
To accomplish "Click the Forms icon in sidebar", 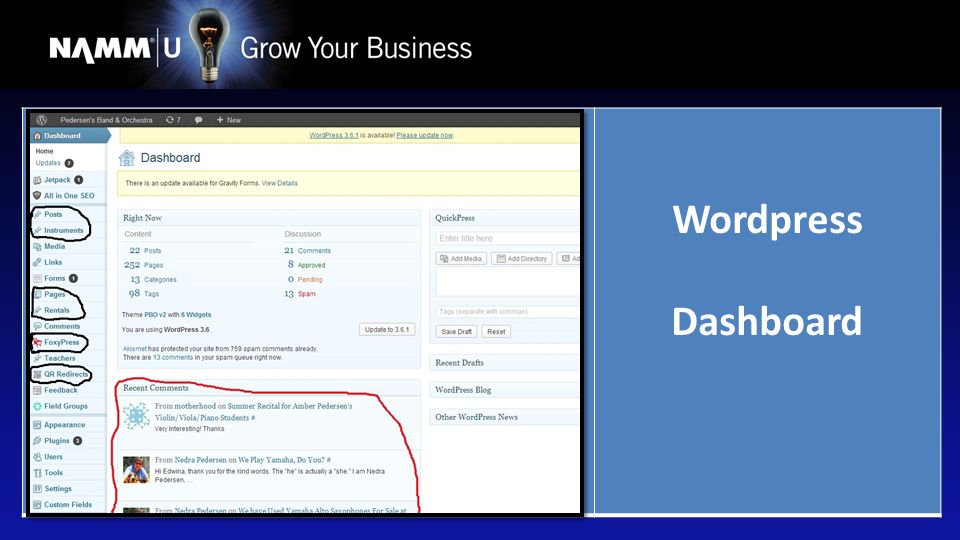I will point(37,278).
